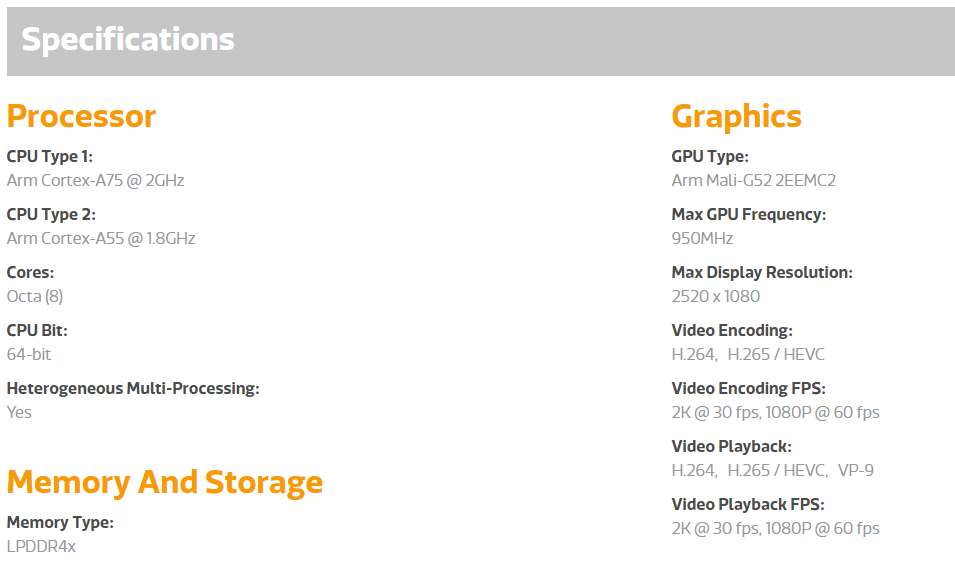Click the Max GPU Frequency label
955x566 pixels.
[x=748, y=214]
